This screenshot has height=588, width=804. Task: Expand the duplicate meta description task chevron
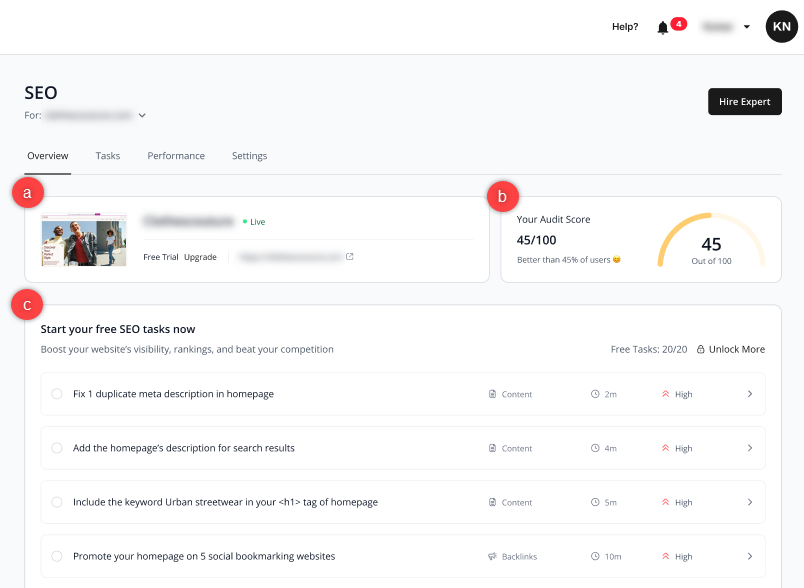coord(750,394)
